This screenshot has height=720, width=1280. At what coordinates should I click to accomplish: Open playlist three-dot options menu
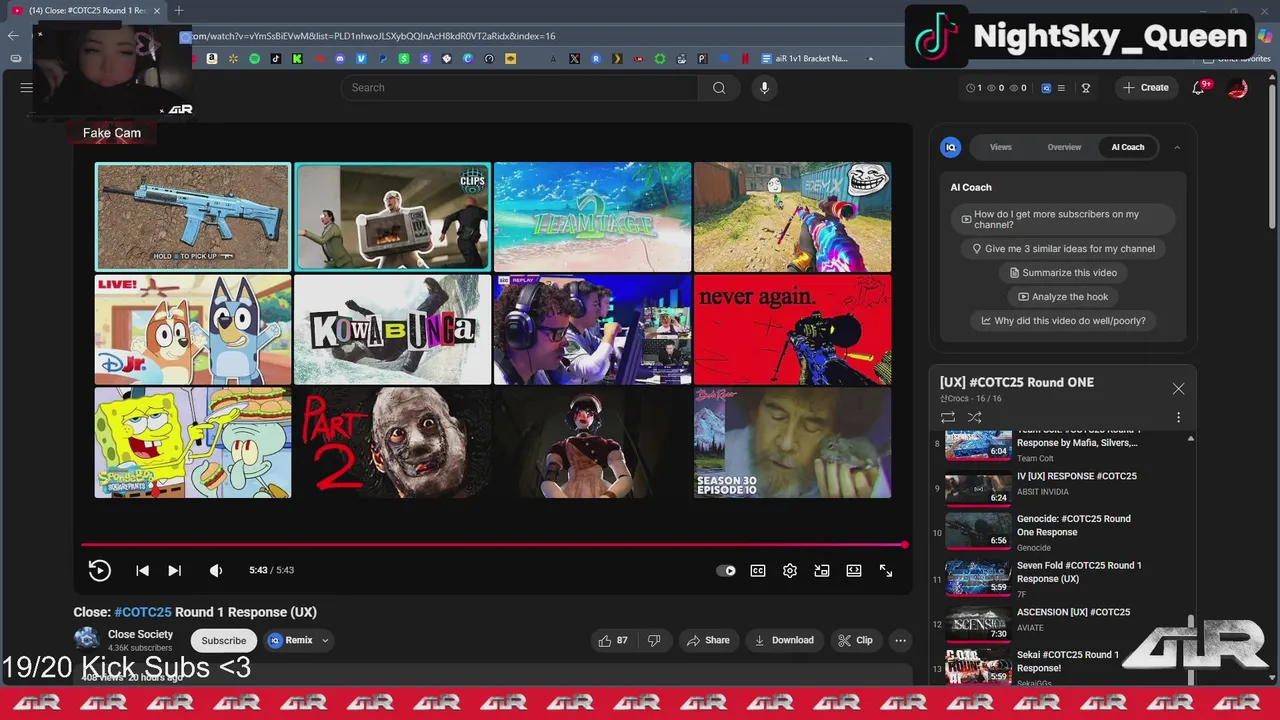(x=1178, y=417)
